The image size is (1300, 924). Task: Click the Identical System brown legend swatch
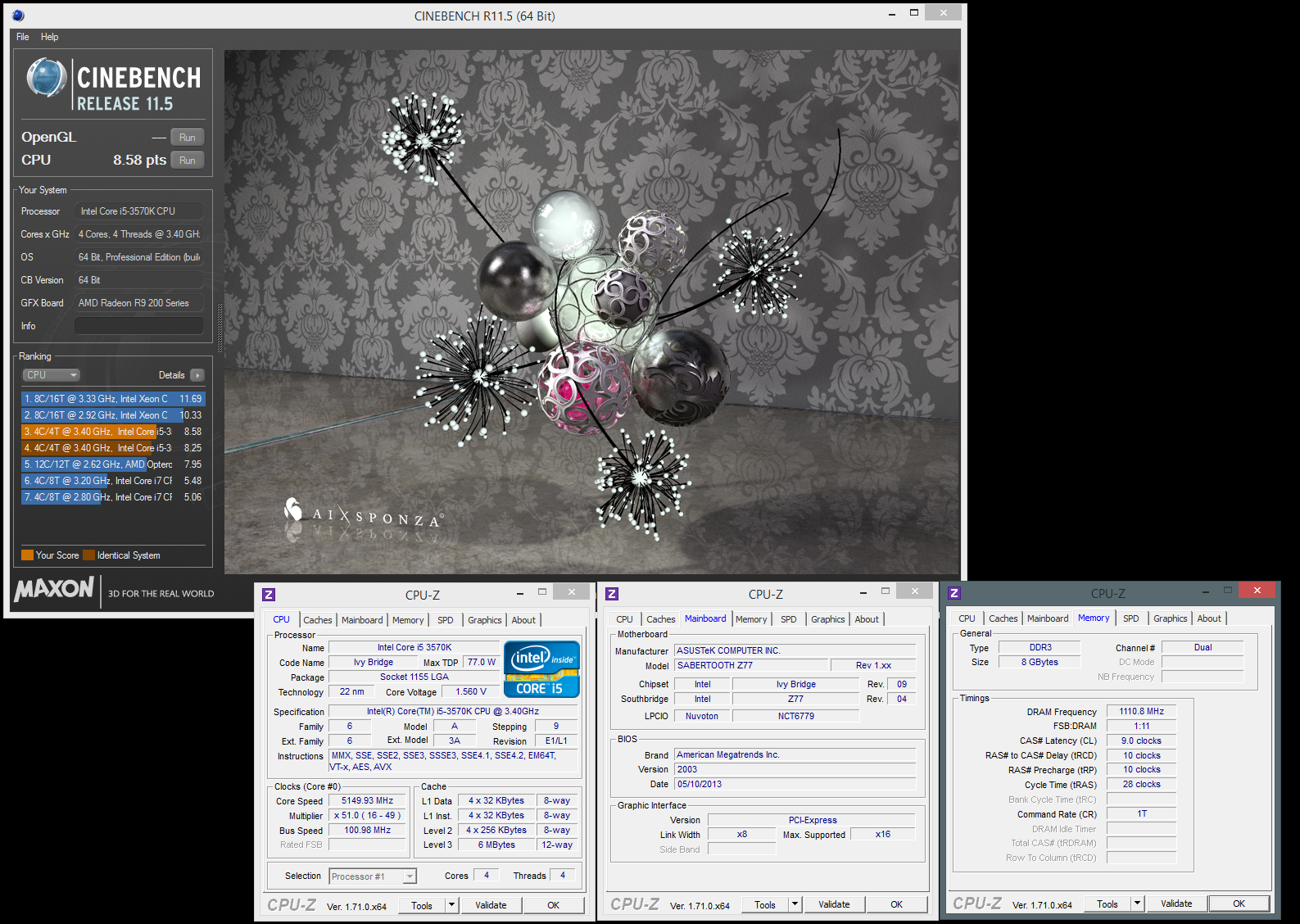click(88, 555)
